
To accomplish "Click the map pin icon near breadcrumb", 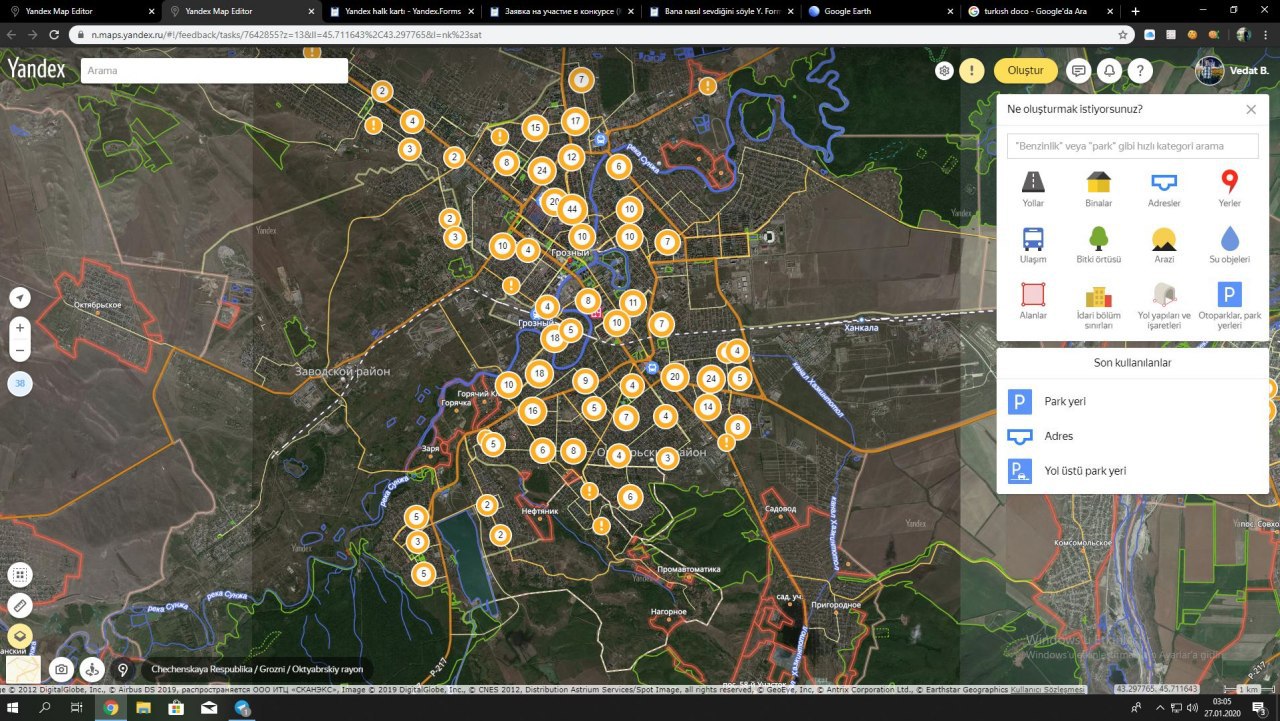I will pos(123,669).
